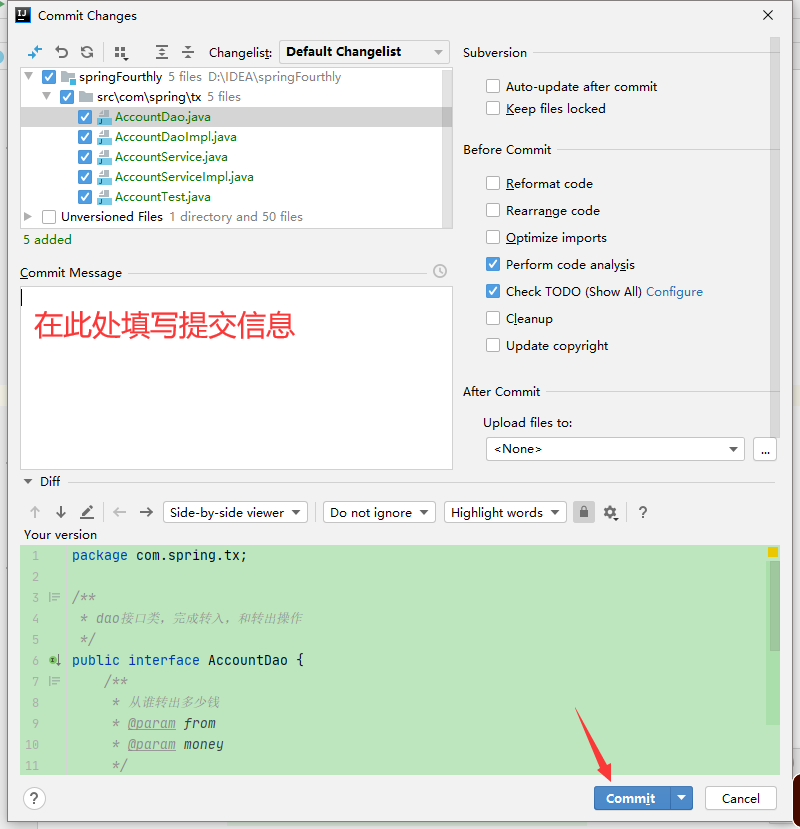Click the Expand All icon
Viewport: 800px width, 829px height.
point(162,52)
